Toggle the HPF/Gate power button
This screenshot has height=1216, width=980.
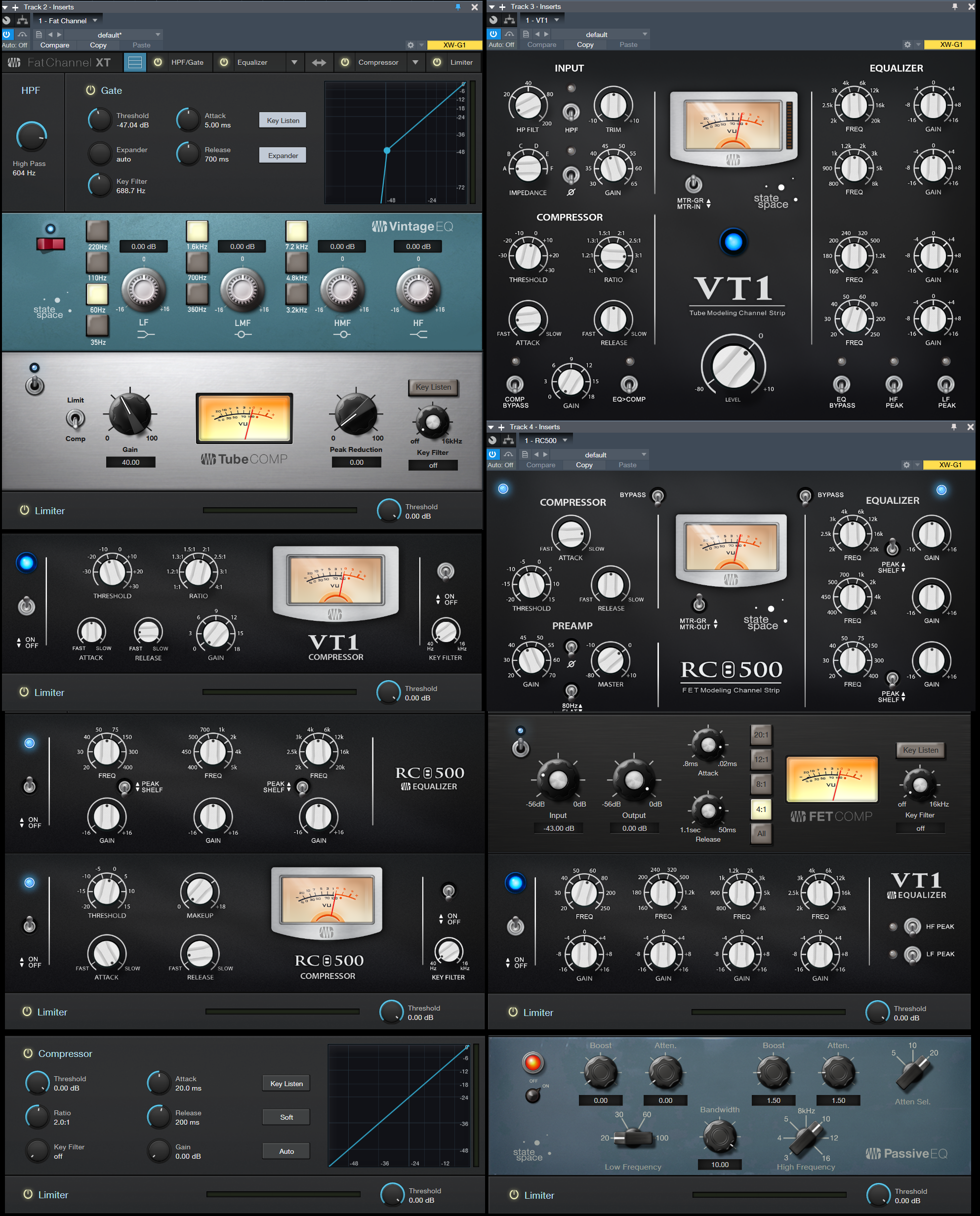pyautogui.click(x=158, y=62)
